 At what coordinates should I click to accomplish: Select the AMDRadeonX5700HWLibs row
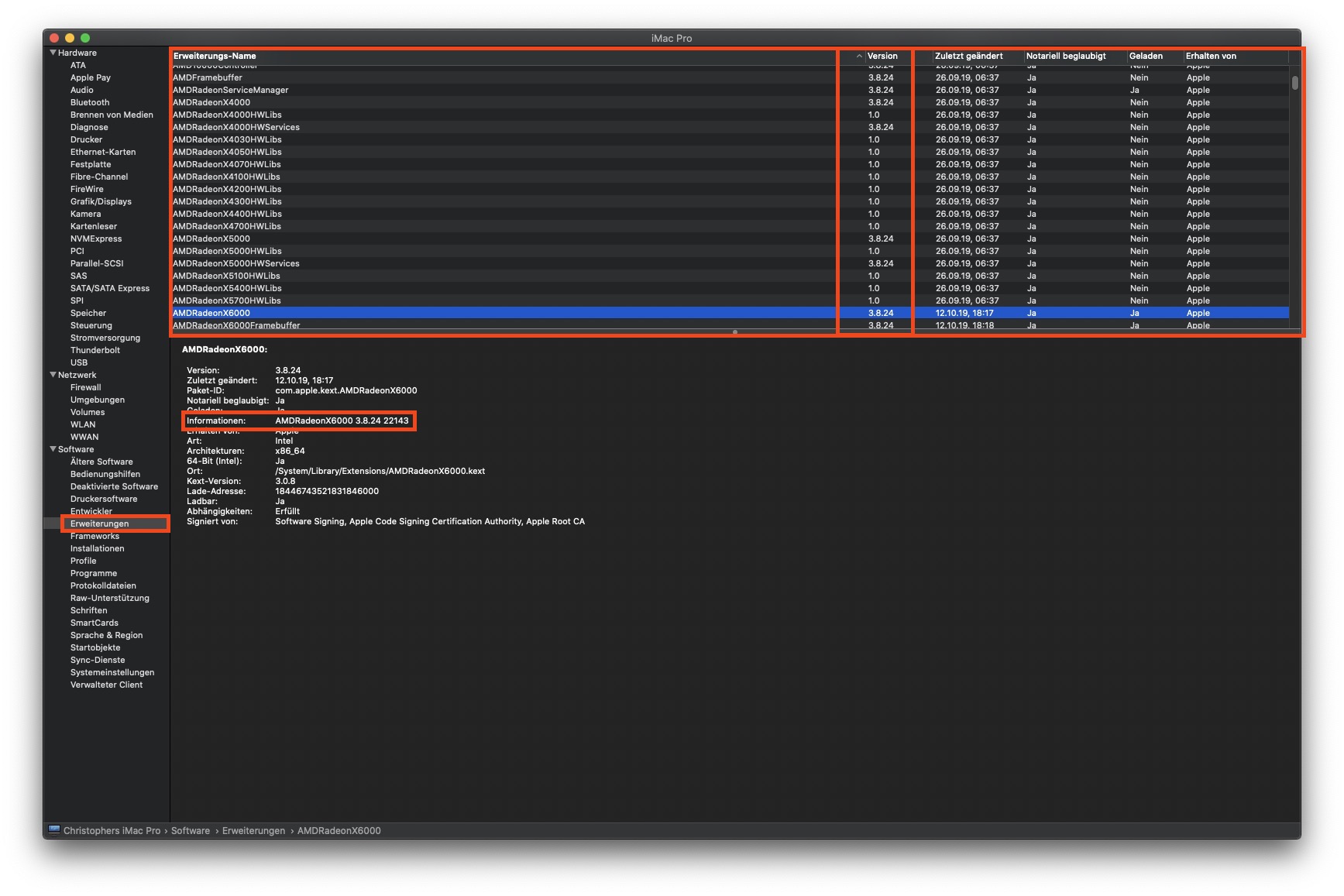point(730,300)
